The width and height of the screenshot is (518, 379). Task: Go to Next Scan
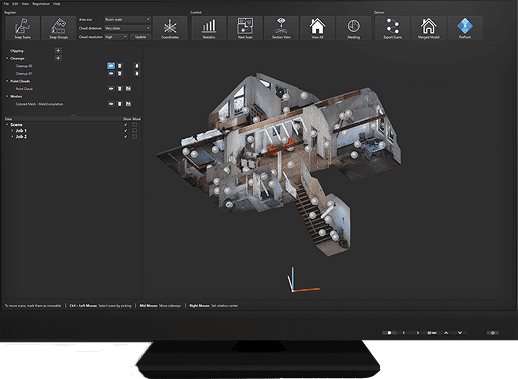pos(245,28)
